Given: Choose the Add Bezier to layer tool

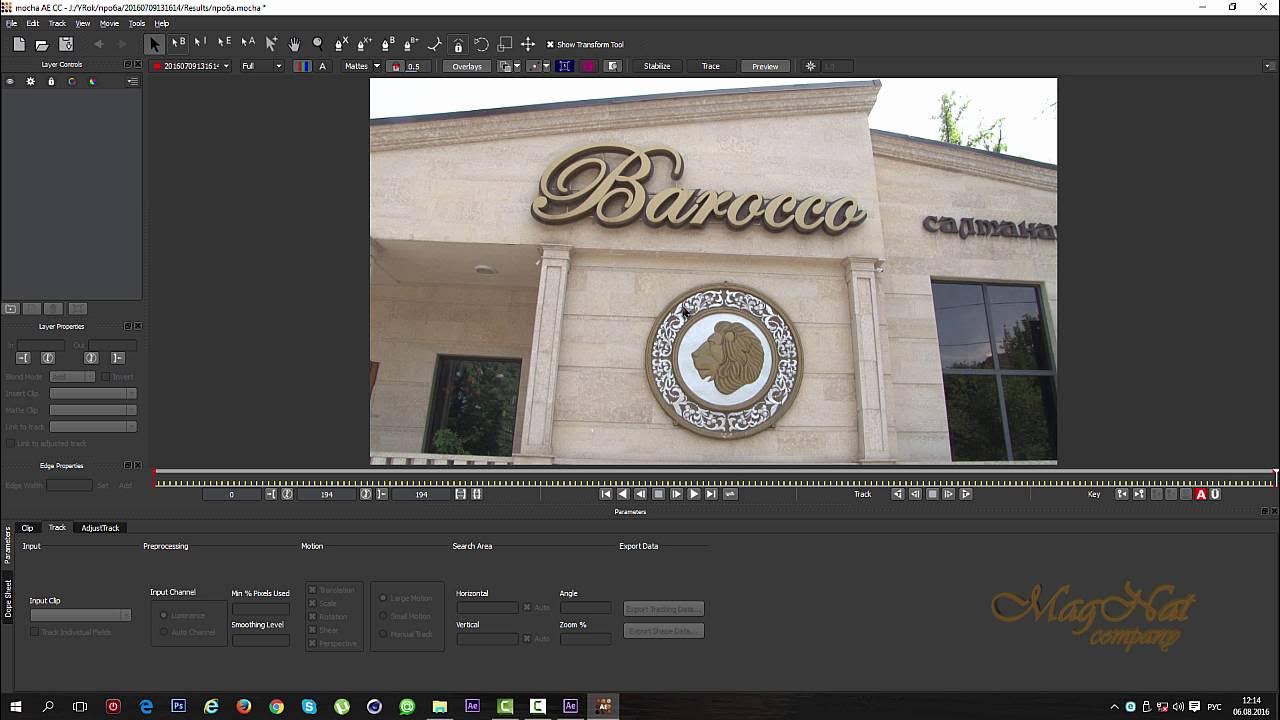Looking at the screenshot, I should (x=411, y=44).
